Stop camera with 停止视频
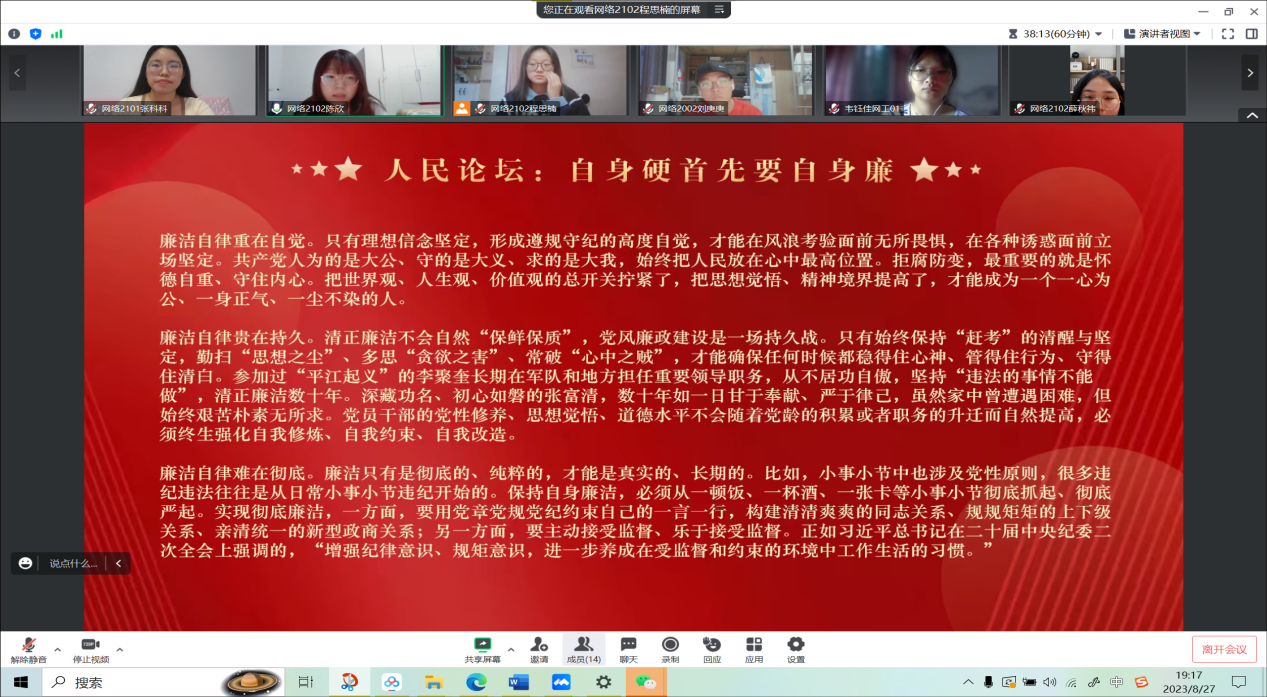The width and height of the screenshot is (1267, 697). 90,650
